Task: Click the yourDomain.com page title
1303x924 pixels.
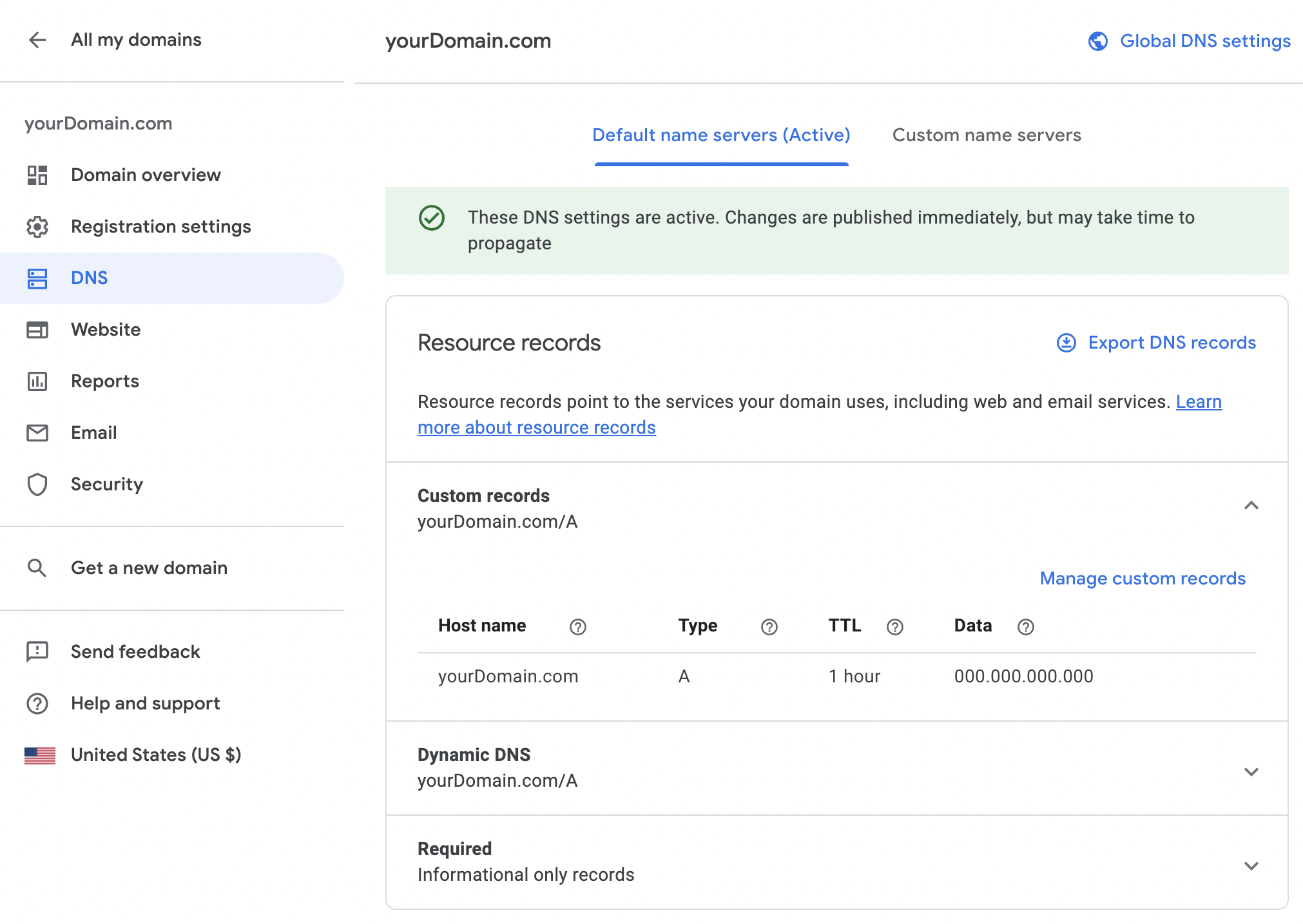Action: [x=468, y=41]
